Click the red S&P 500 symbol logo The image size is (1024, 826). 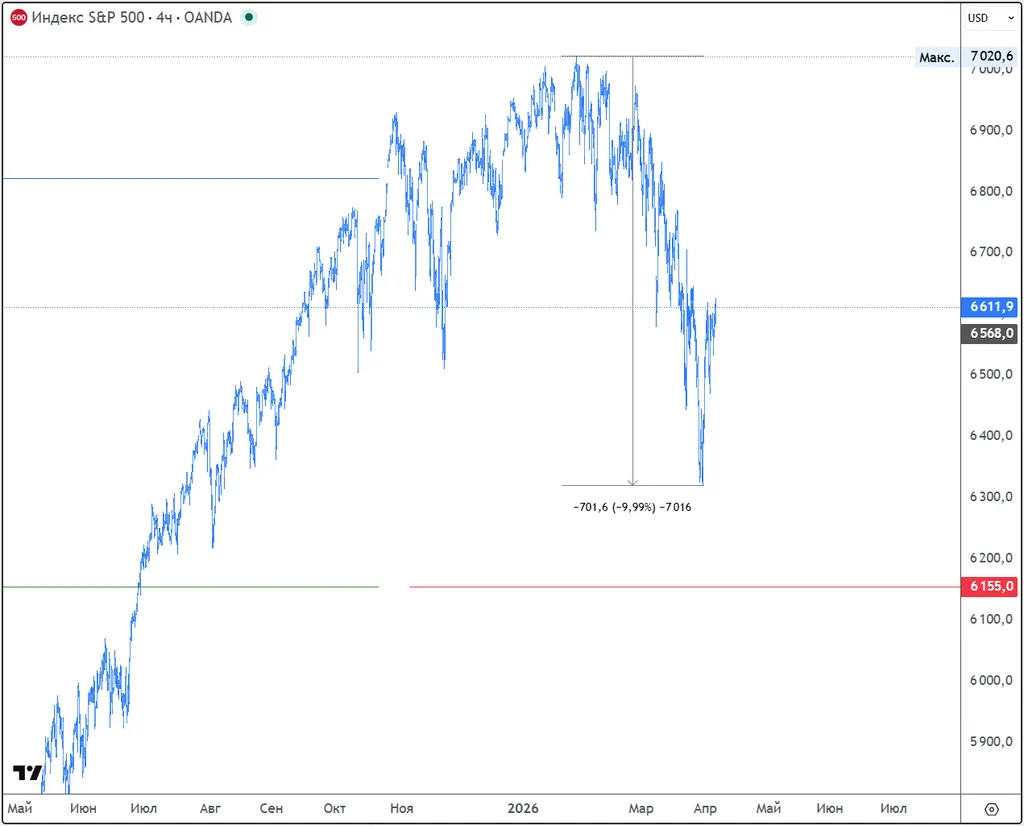tap(18, 17)
